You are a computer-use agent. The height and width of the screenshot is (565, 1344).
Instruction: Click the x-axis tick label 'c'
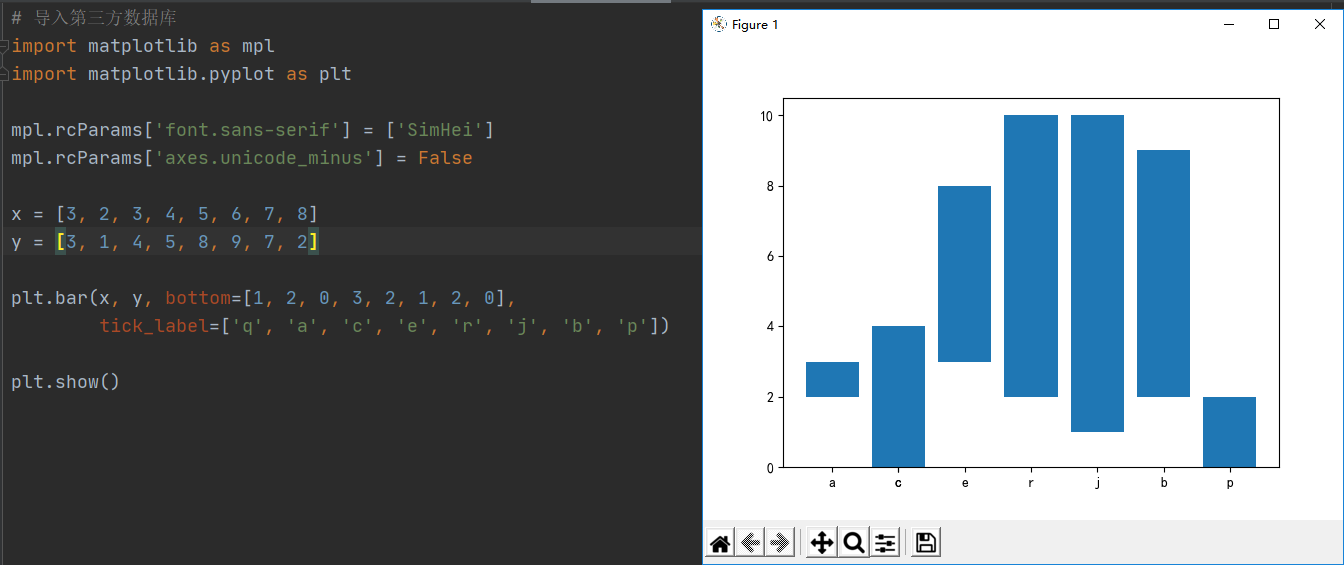[898, 483]
